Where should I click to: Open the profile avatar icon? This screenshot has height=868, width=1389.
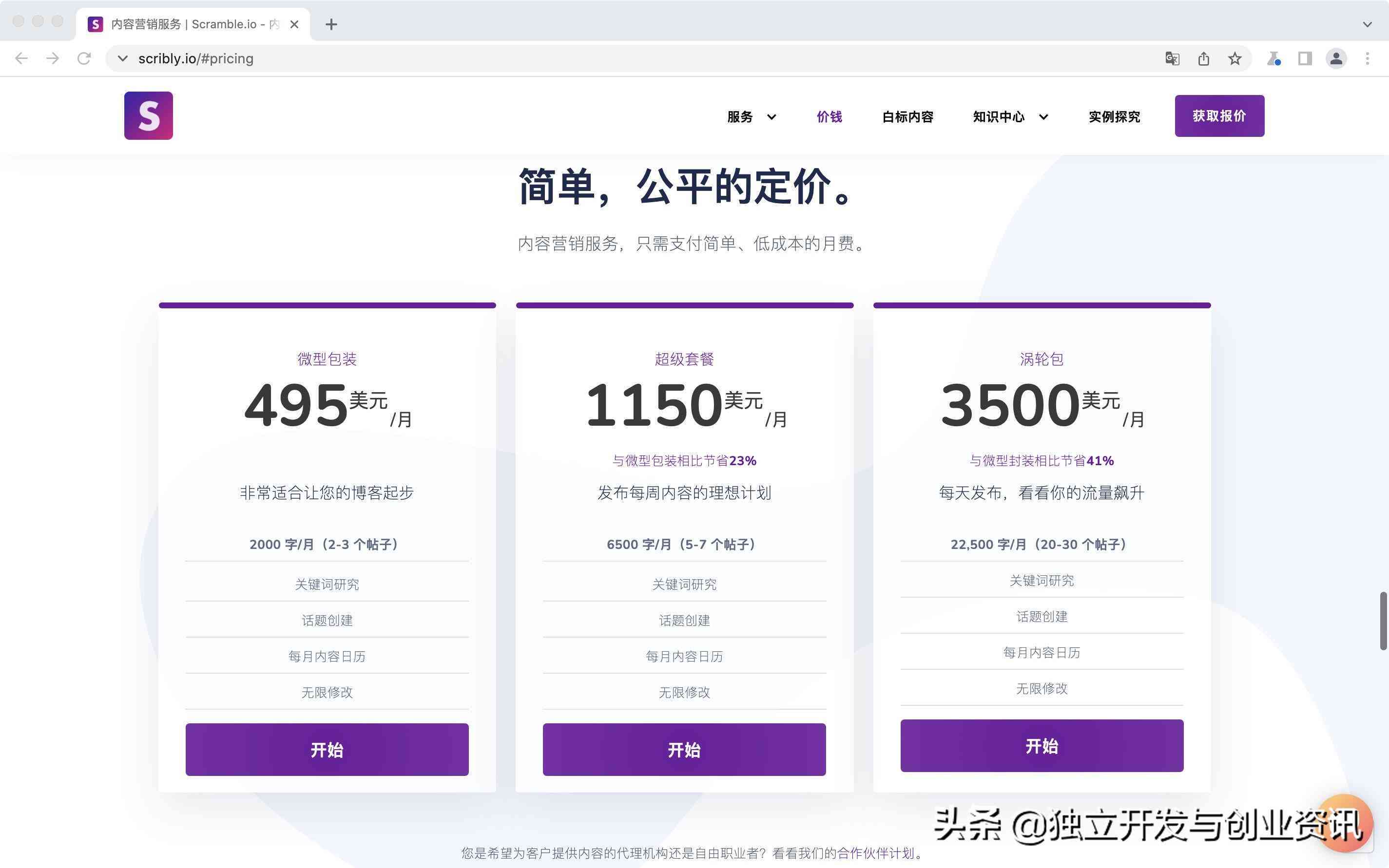coord(1336,58)
